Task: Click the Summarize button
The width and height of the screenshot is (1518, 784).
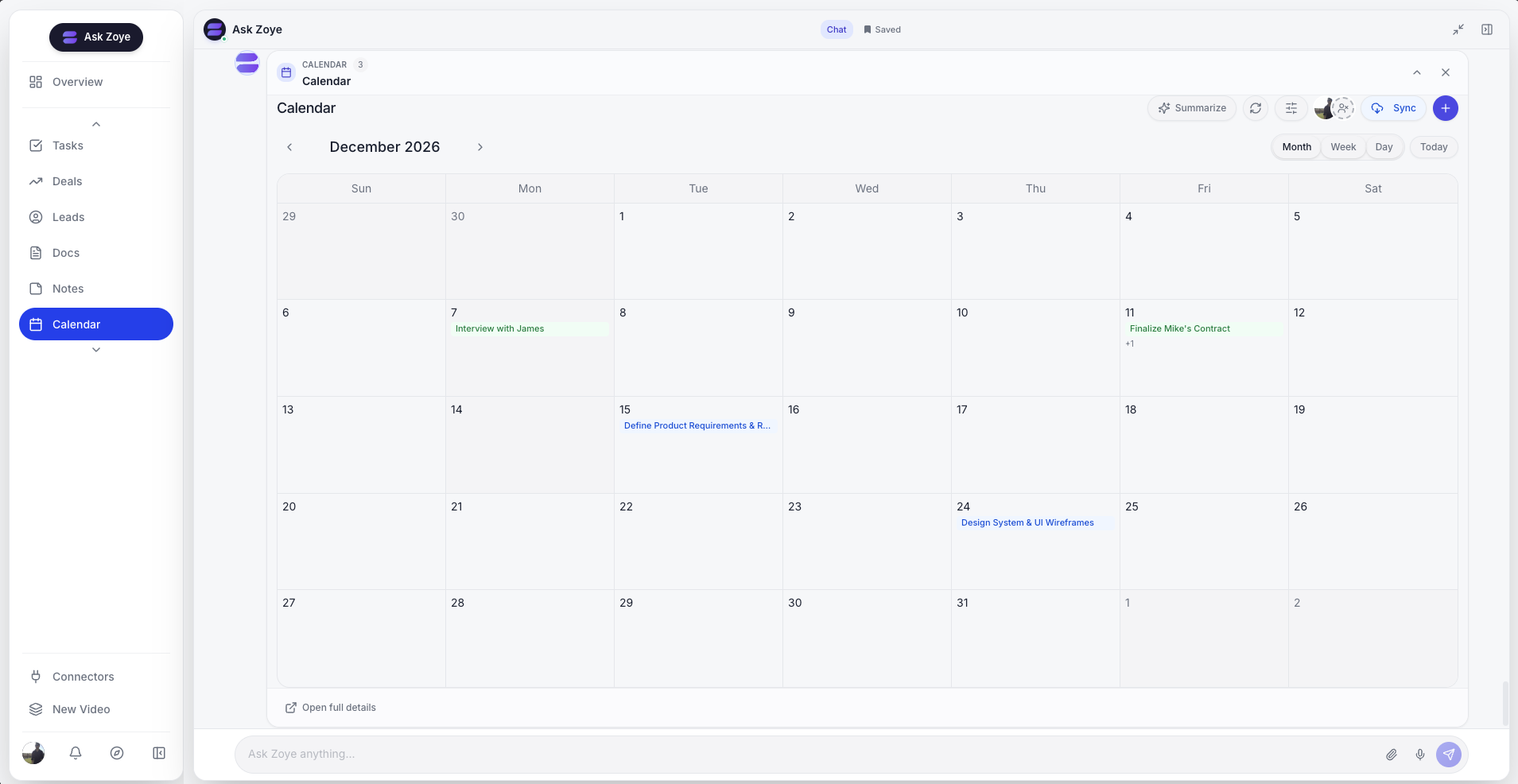Action: click(x=1192, y=108)
